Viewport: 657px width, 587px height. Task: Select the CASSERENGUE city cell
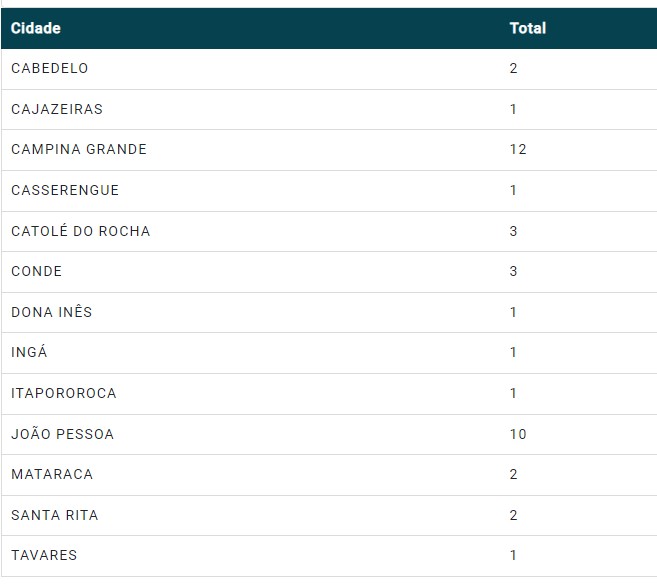pos(65,190)
